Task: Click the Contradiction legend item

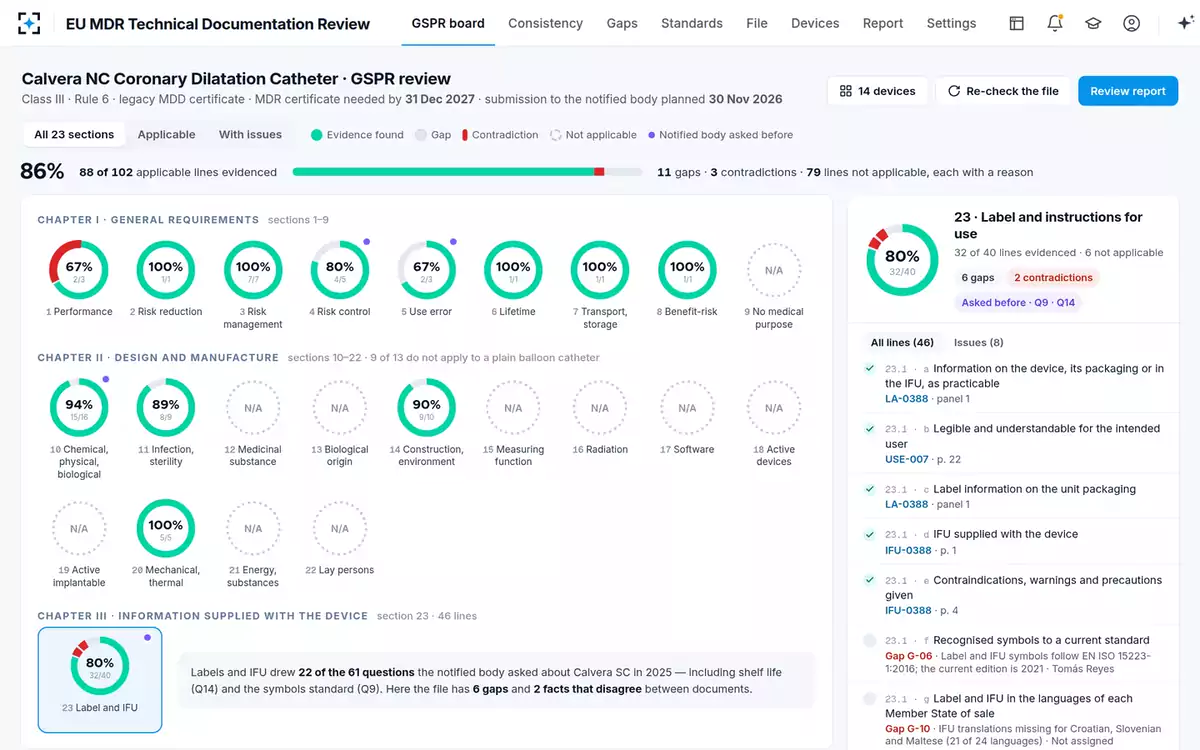Action: coord(500,135)
